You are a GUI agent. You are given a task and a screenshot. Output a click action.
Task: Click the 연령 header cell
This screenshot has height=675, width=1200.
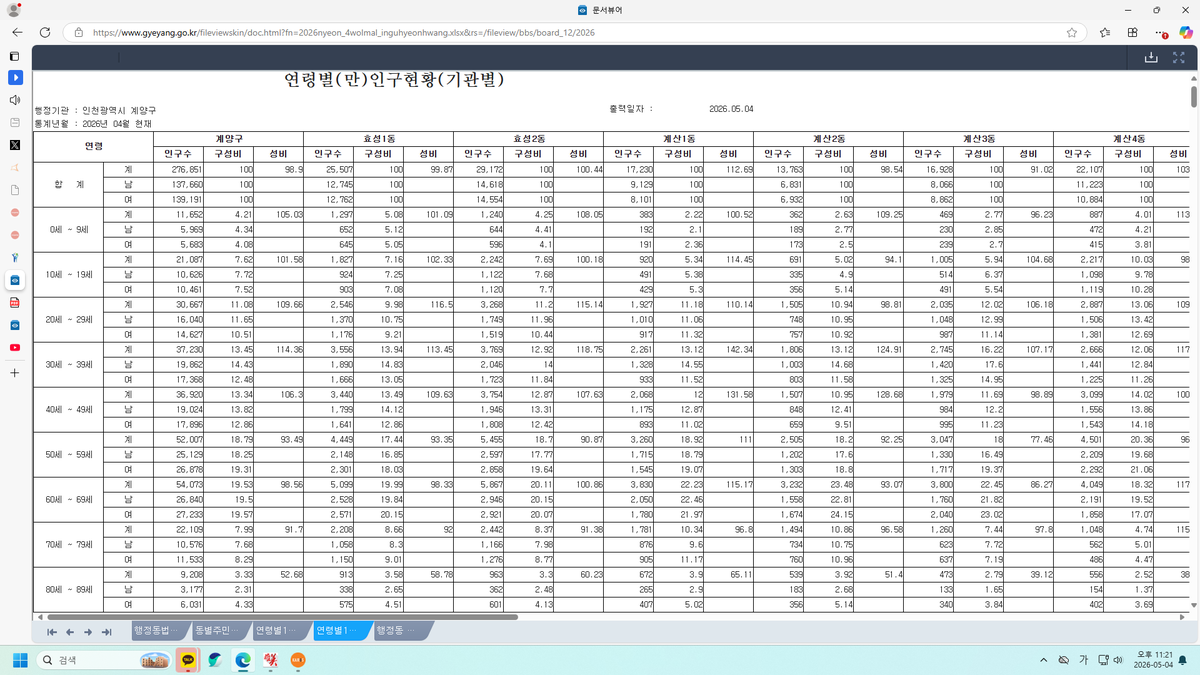tap(93, 146)
